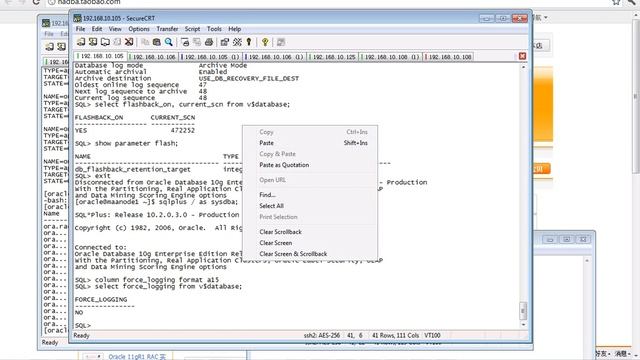Open help via the yellow bulb icon
Viewport: 640px width, 360px height.
pyautogui.click(x=265, y=42)
